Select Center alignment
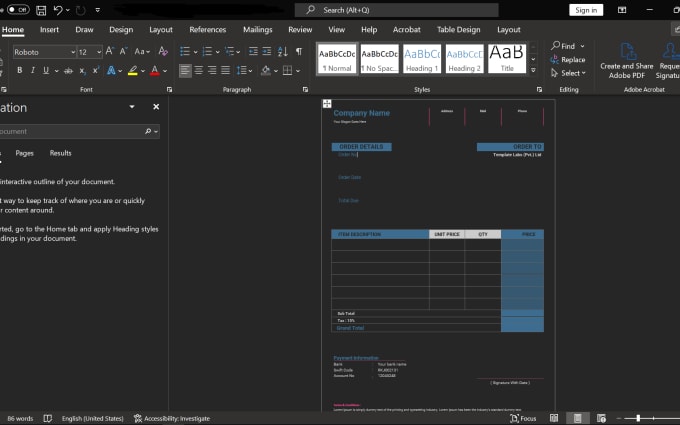 coord(199,70)
